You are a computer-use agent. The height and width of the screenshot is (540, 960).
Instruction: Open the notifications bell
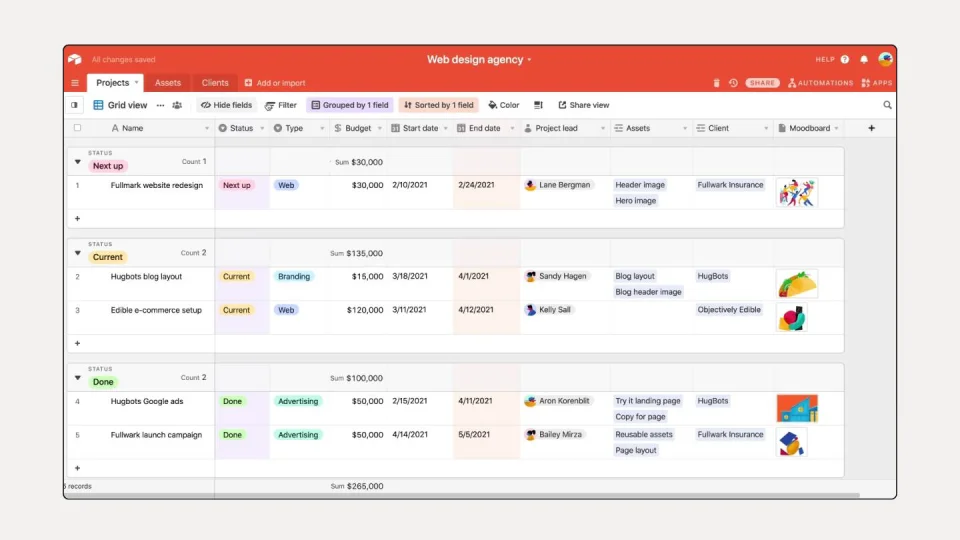[x=864, y=59]
